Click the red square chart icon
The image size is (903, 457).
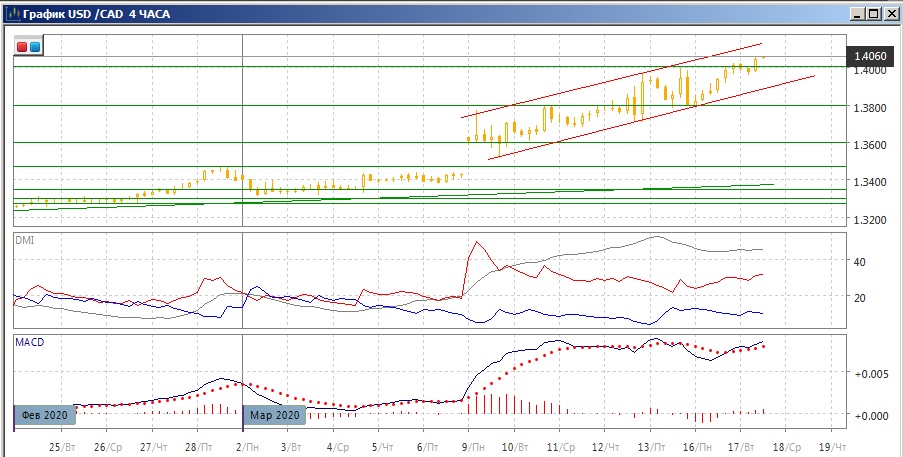click(23, 46)
